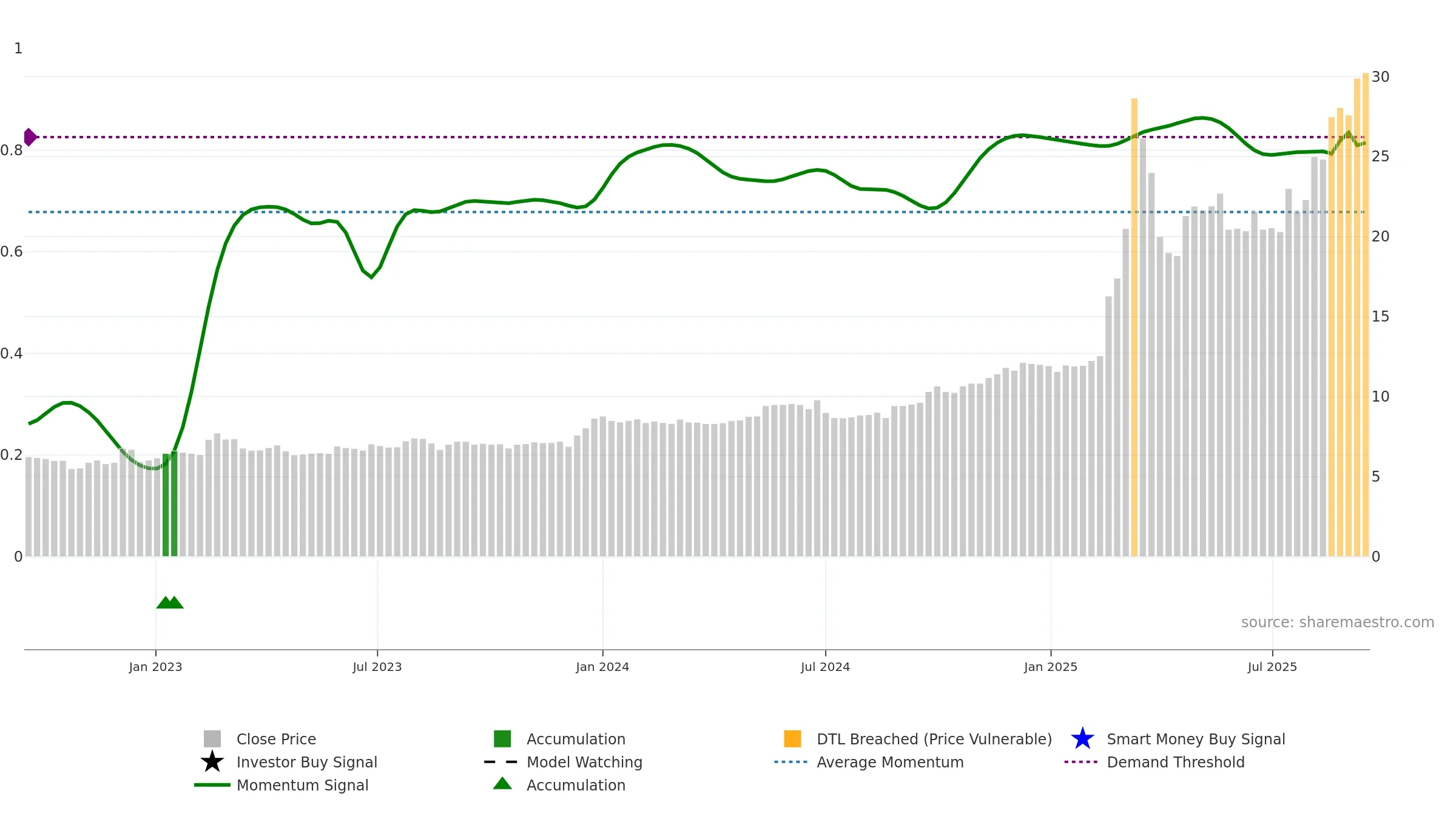
Task: Toggle the Close Price legend label
Action: 276,739
